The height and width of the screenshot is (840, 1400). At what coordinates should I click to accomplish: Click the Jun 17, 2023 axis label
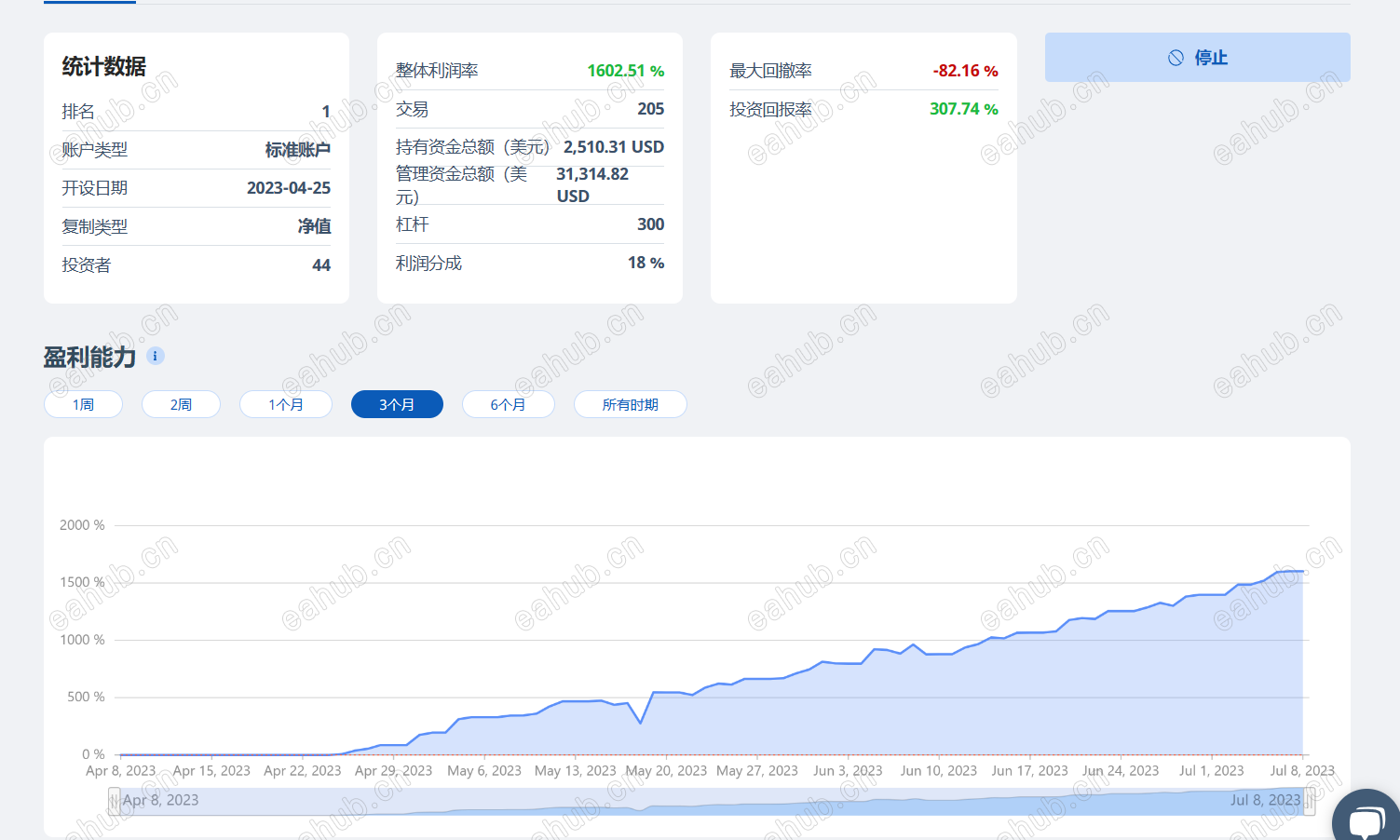point(1029,771)
